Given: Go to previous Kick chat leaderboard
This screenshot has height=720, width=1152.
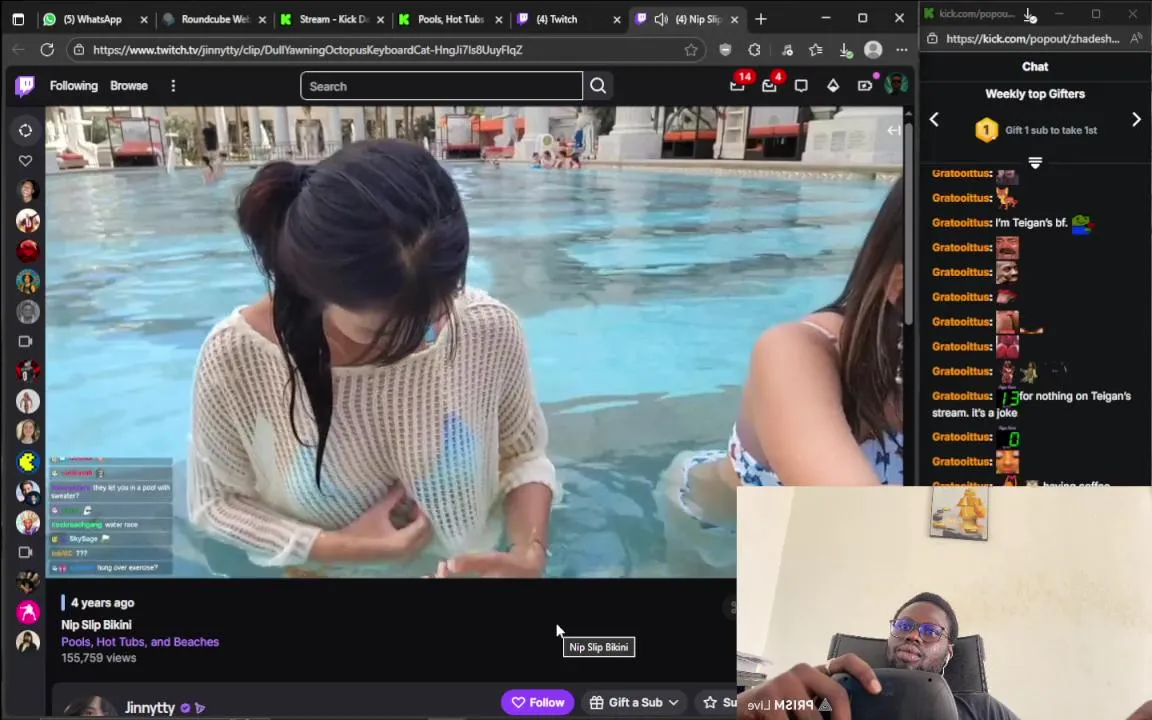Looking at the screenshot, I should 934,119.
